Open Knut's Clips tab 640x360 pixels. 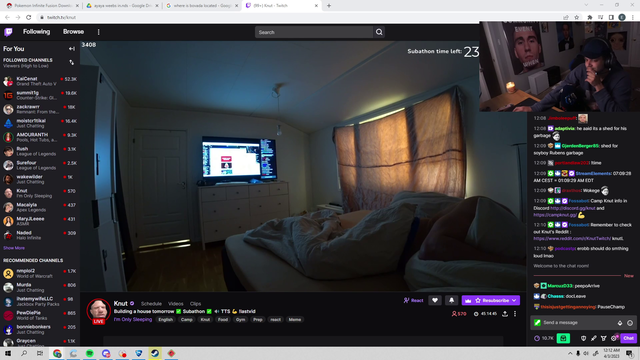point(195,304)
